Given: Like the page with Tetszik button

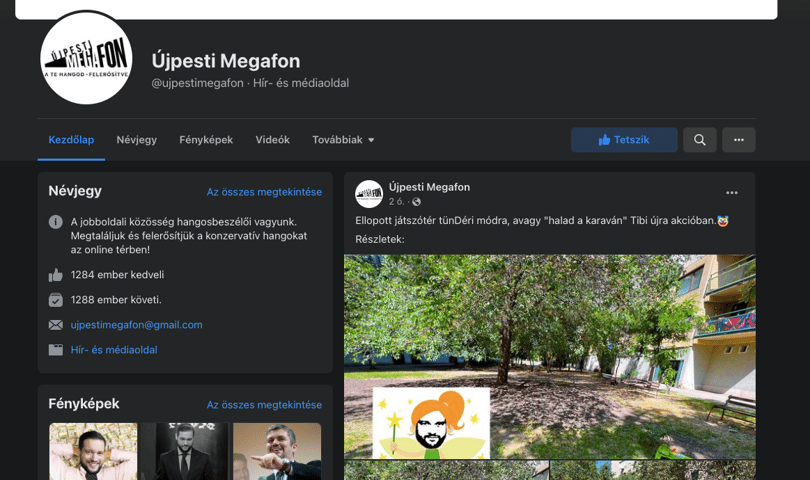Looking at the screenshot, I should [x=624, y=140].
